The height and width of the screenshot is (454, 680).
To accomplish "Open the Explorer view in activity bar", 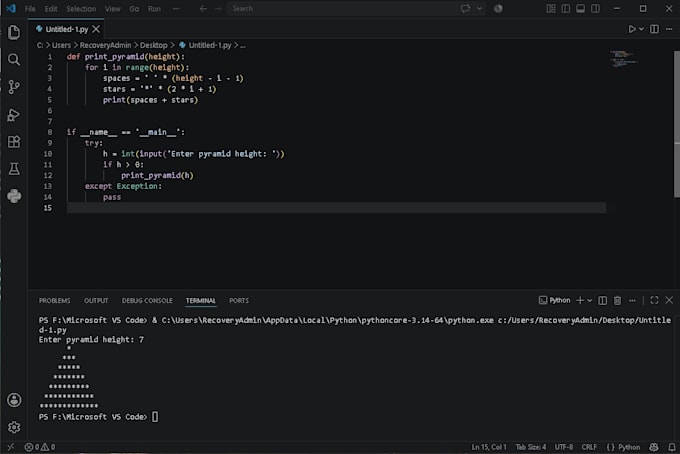I will click(x=14, y=32).
